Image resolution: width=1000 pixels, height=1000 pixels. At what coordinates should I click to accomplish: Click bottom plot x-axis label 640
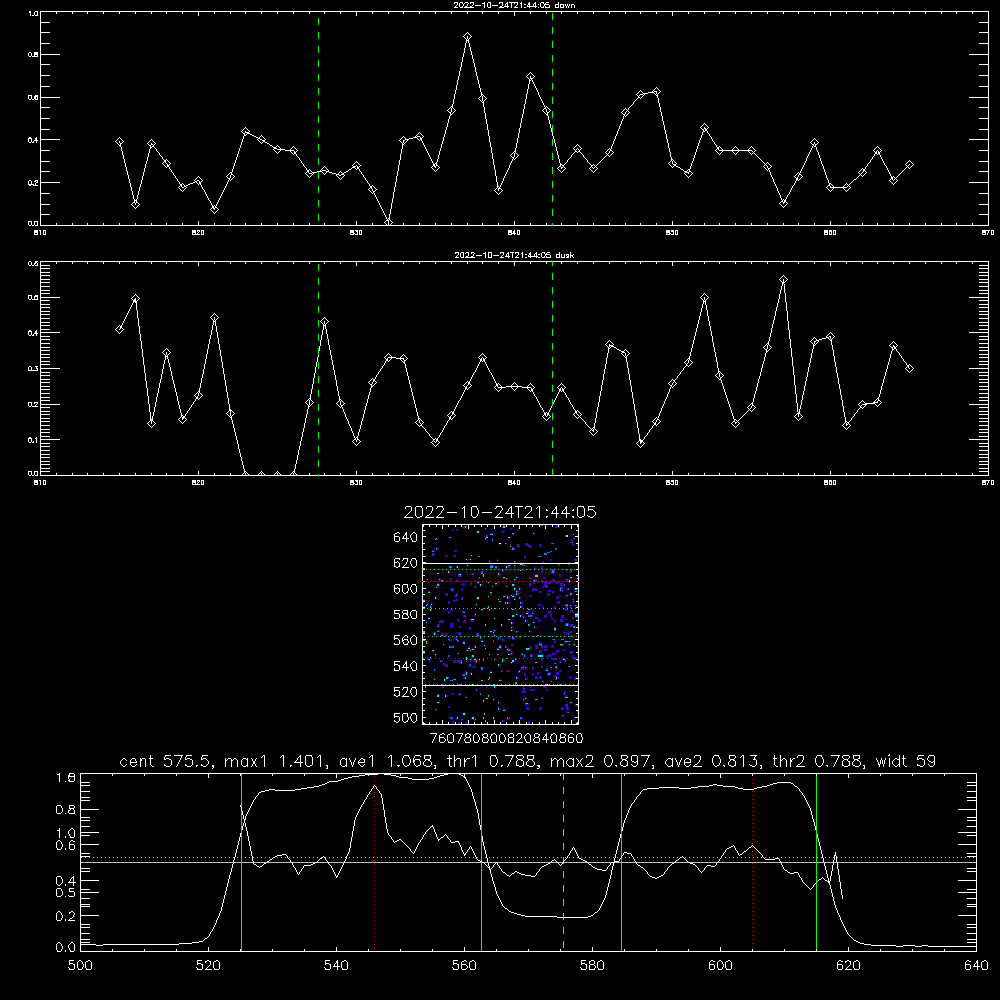click(976, 966)
